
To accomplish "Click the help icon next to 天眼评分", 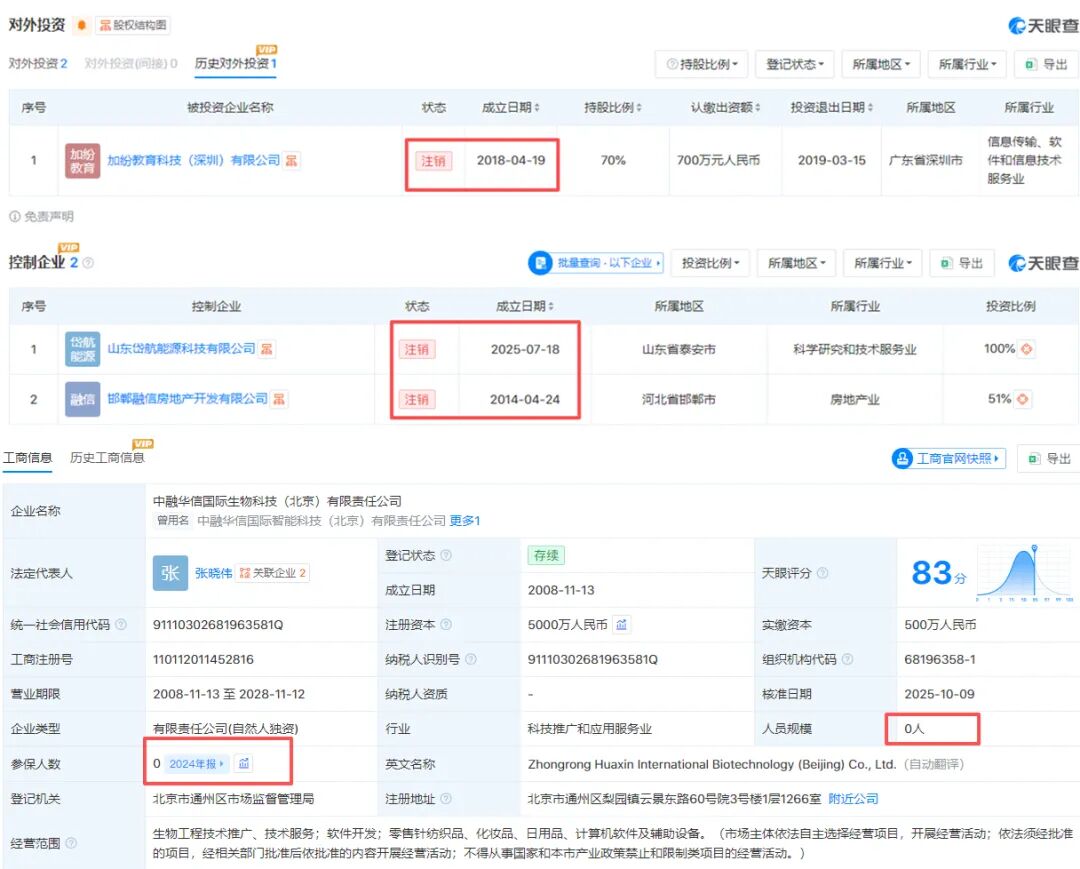I will 822,574.
